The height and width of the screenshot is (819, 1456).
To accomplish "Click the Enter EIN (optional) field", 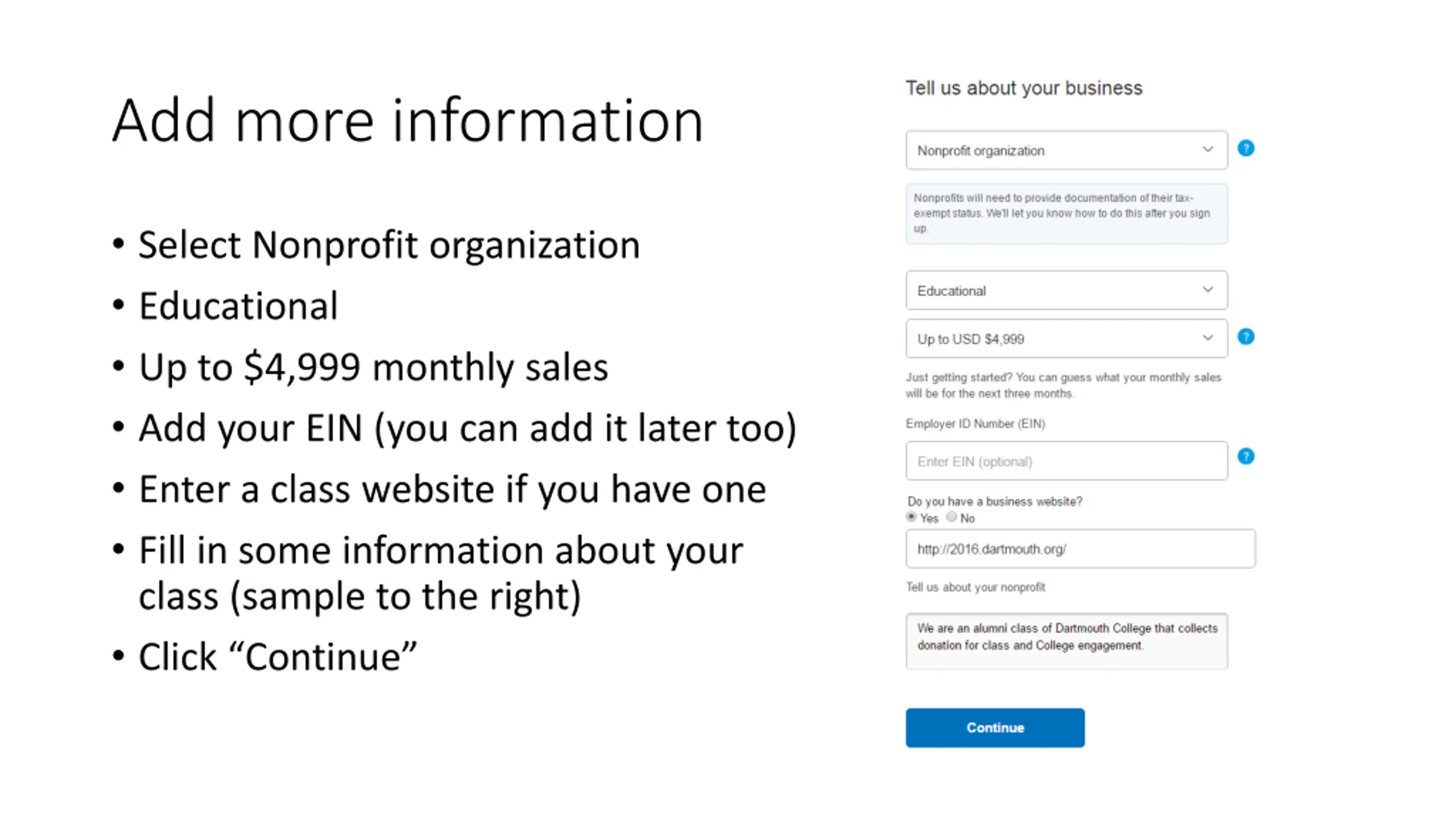I will tap(1066, 461).
